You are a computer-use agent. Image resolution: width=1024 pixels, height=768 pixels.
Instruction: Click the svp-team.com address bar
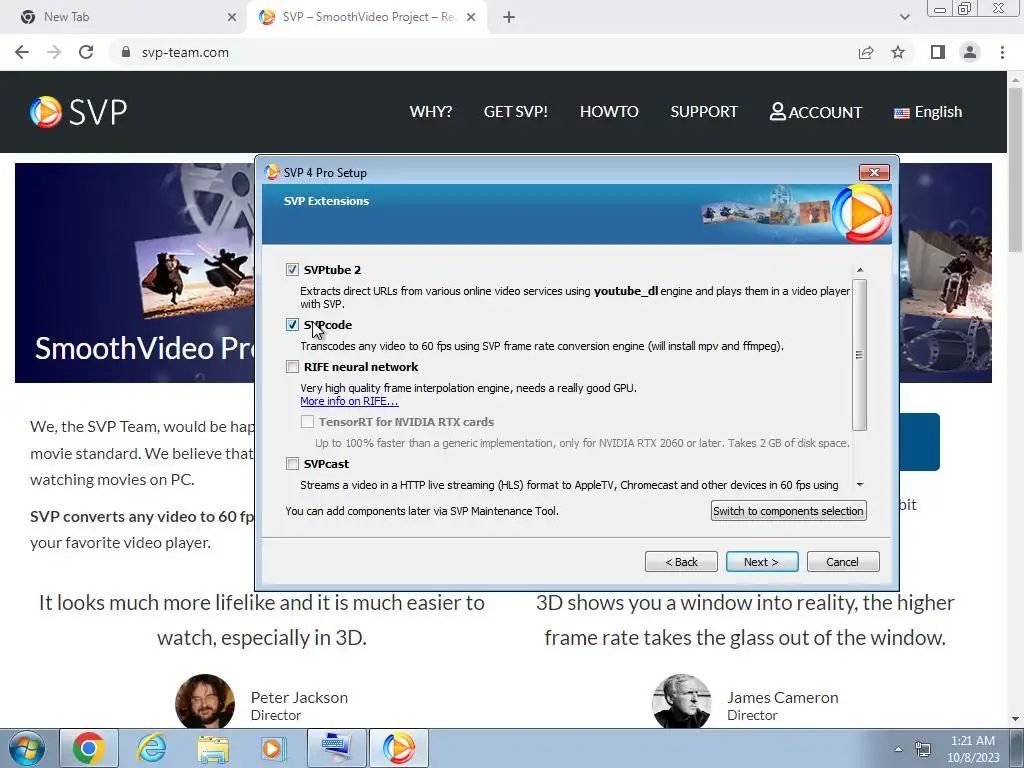click(x=483, y=52)
